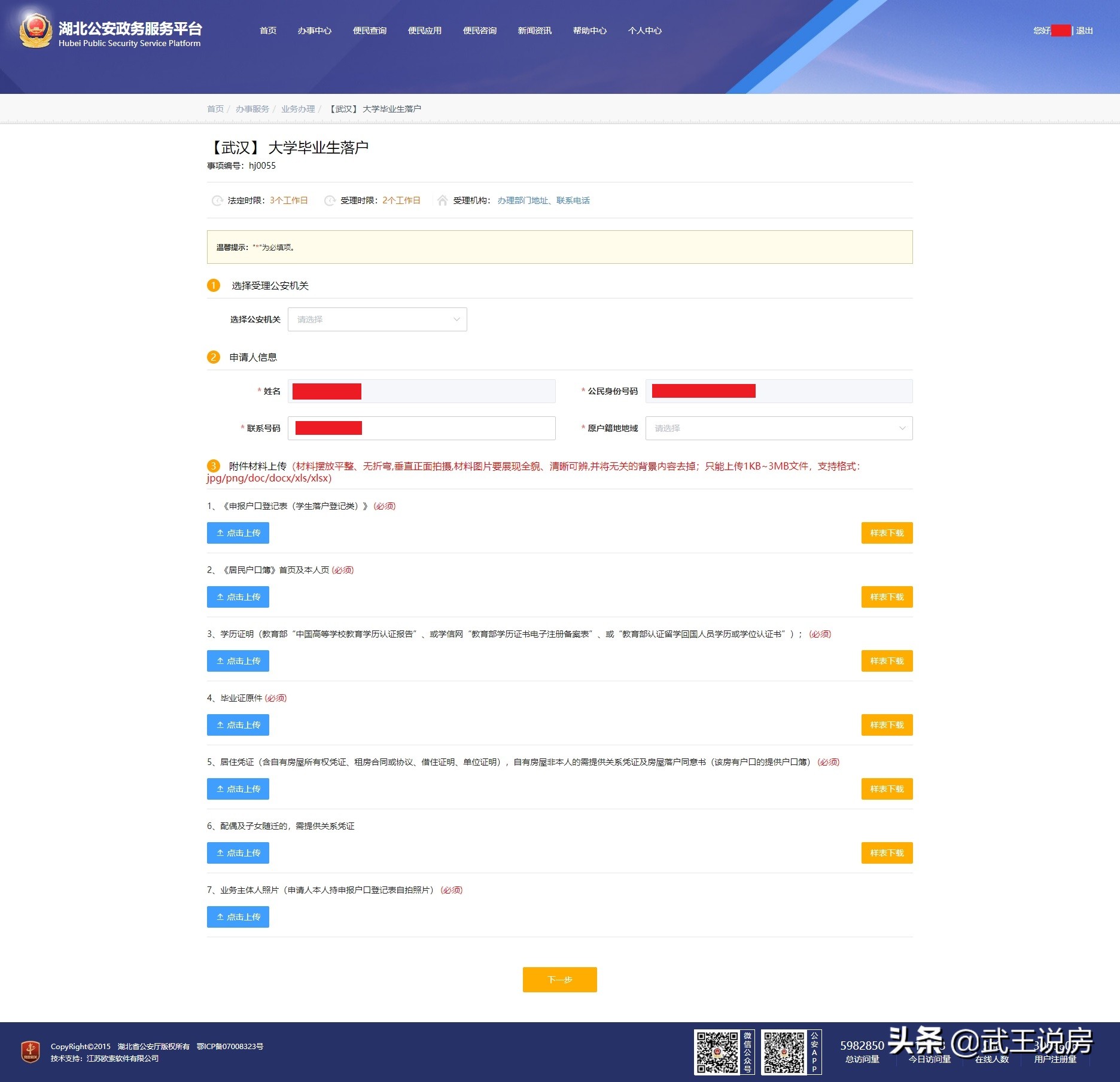Upload file for 学历证明 item 3

[x=238, y=661]
